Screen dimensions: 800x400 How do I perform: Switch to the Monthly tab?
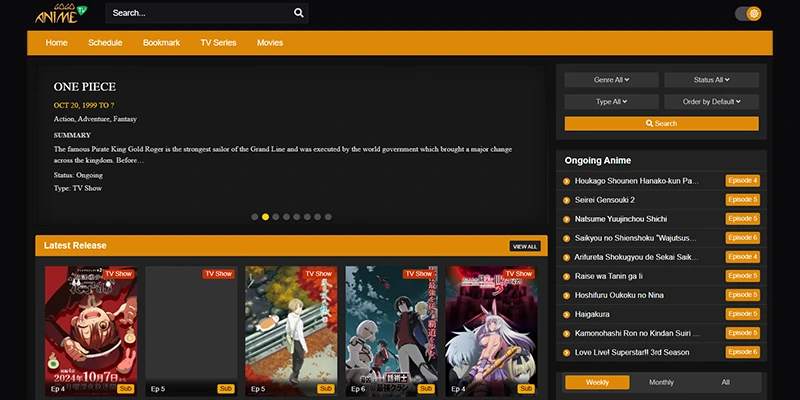coord(661,382)
